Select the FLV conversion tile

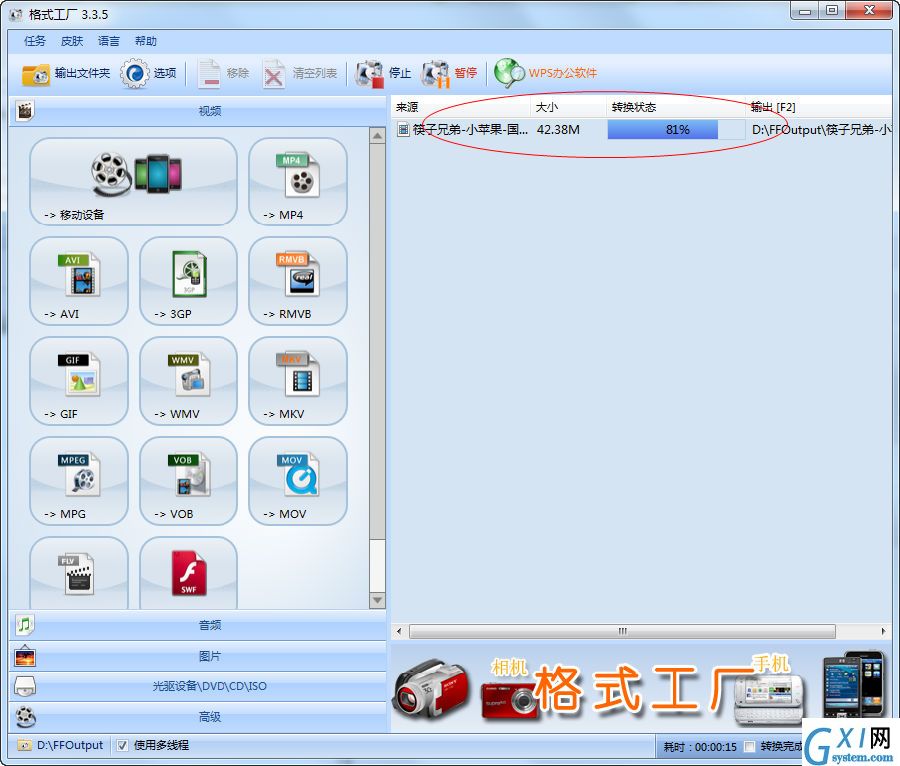pos(79,573)
